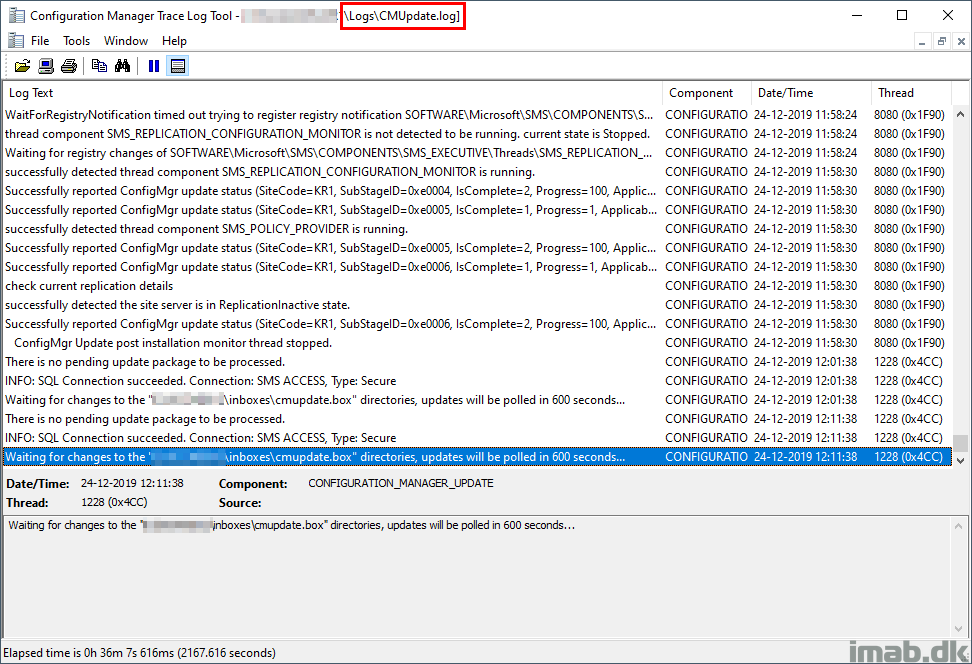Viewport: 972px width, 664px height.
Task: Click the log list scroll down arrow
Action: click(x=960, y=460)
